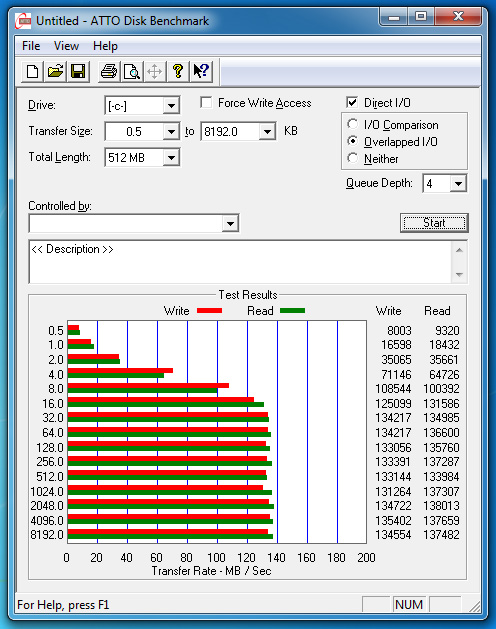The width and height of the screenshot is (496, 629).
Task: Click the 108544 write value
Action: point(393,389)
